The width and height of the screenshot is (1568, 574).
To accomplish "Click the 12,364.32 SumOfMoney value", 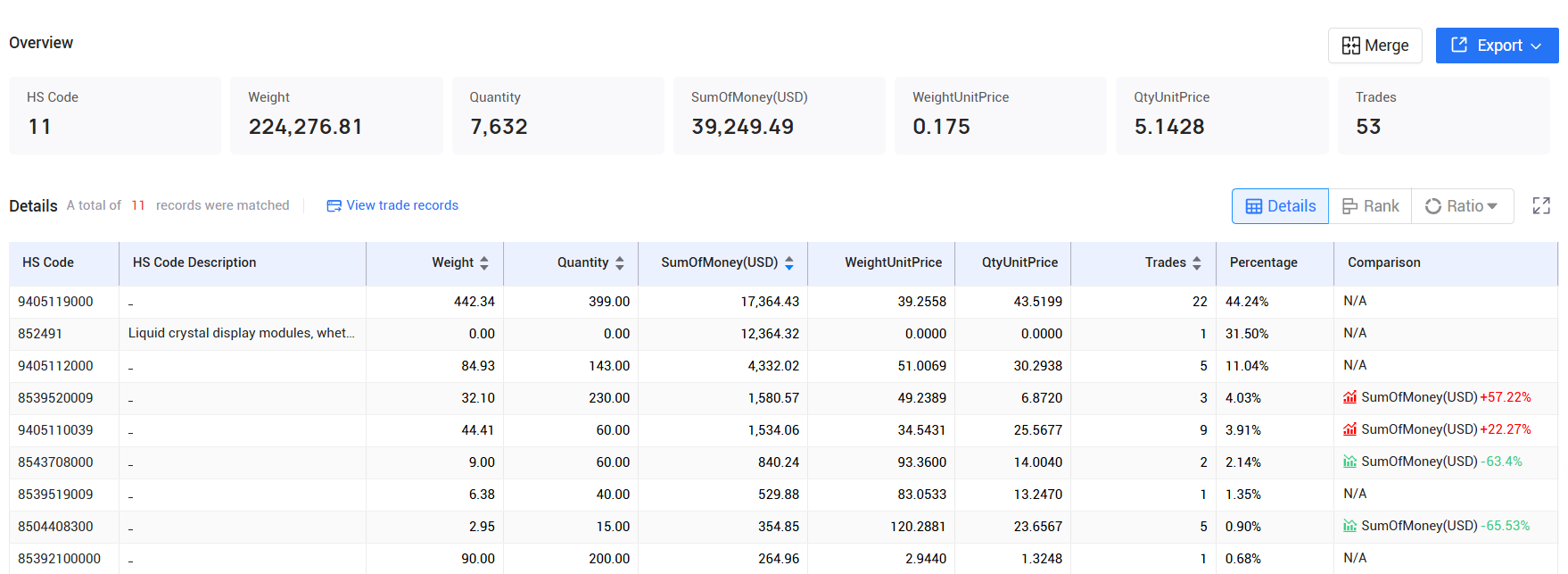I will (x=770, y=334).
